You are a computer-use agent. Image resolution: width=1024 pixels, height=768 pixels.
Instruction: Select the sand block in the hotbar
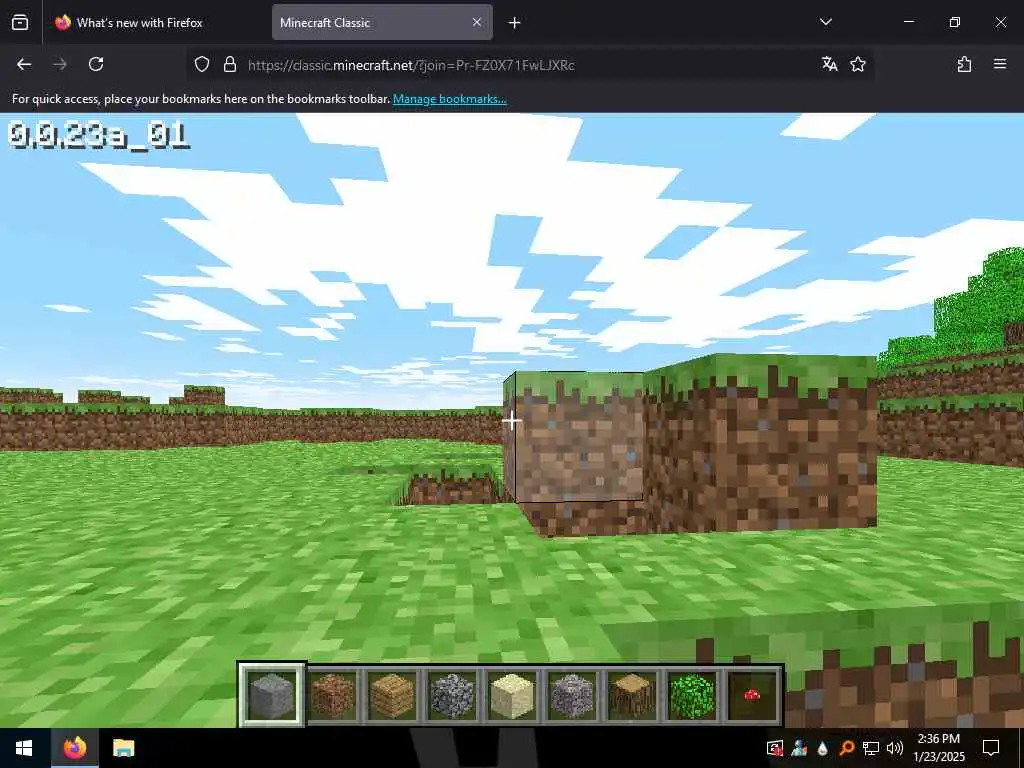click(512, 695)
